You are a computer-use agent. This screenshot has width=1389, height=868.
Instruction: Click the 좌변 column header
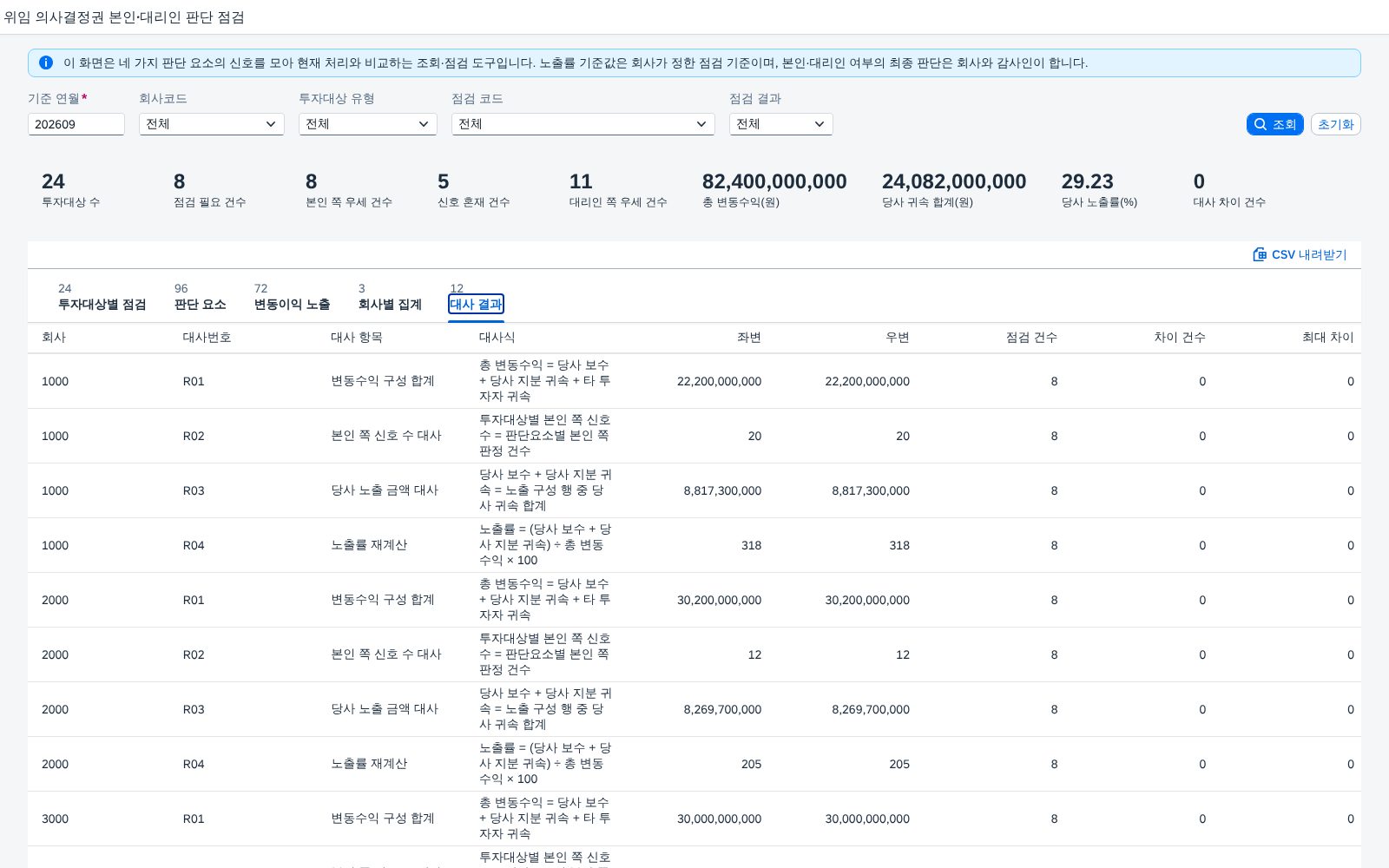pyautogui.click(x=749, y=337)
